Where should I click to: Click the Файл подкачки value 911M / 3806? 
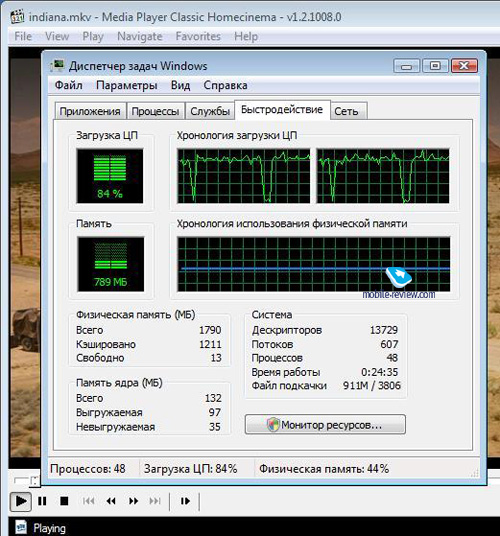371,386
